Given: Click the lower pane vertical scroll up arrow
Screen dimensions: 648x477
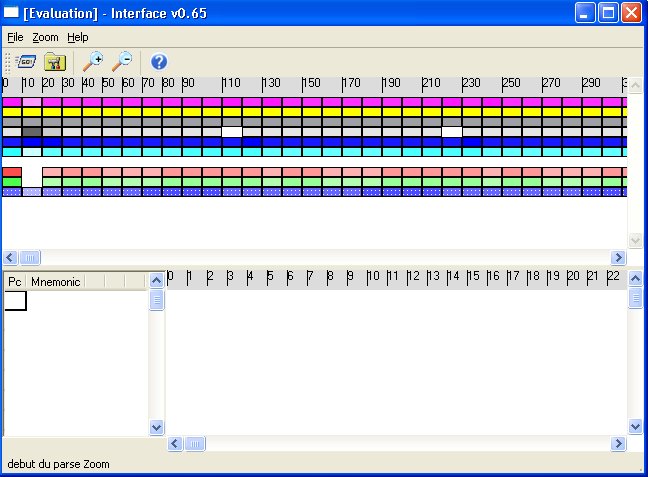Looking at the screenshot, I should 635,279.
